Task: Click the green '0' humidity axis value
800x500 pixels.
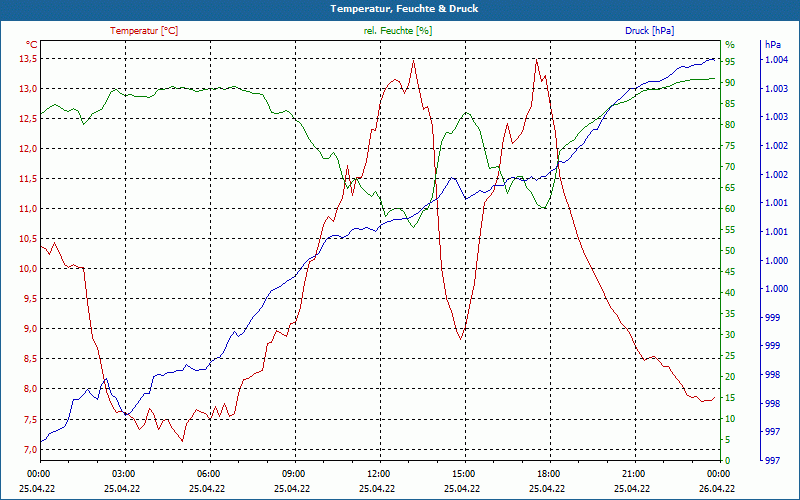Action: coord(728,461)
